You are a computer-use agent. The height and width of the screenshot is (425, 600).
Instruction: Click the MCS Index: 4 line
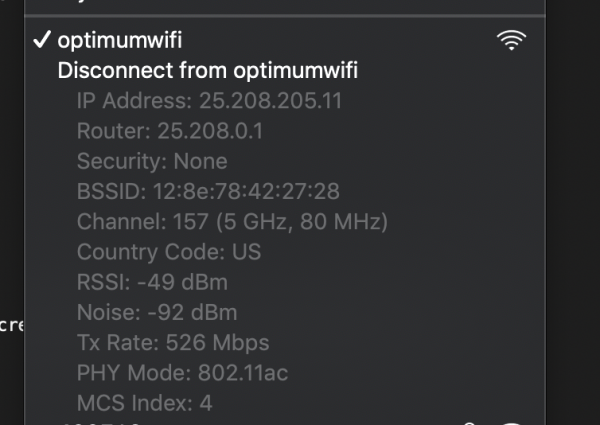point(144,403)
